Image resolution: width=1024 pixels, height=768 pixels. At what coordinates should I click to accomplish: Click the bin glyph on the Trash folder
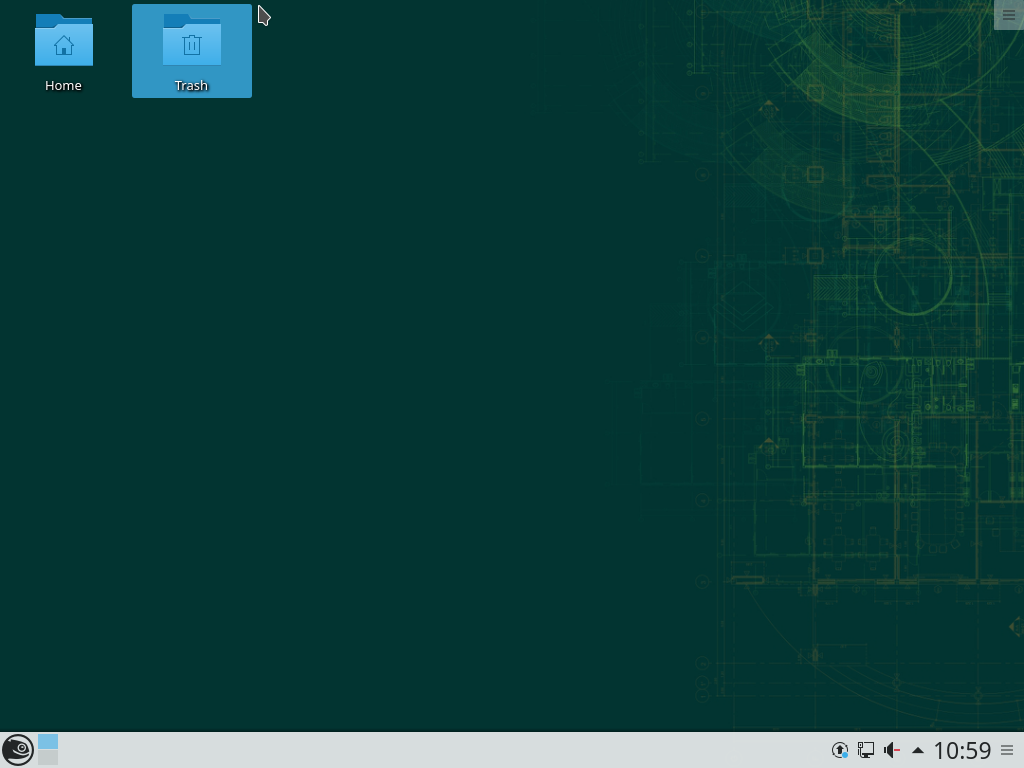pyautogui.click(x=192, y=45)
